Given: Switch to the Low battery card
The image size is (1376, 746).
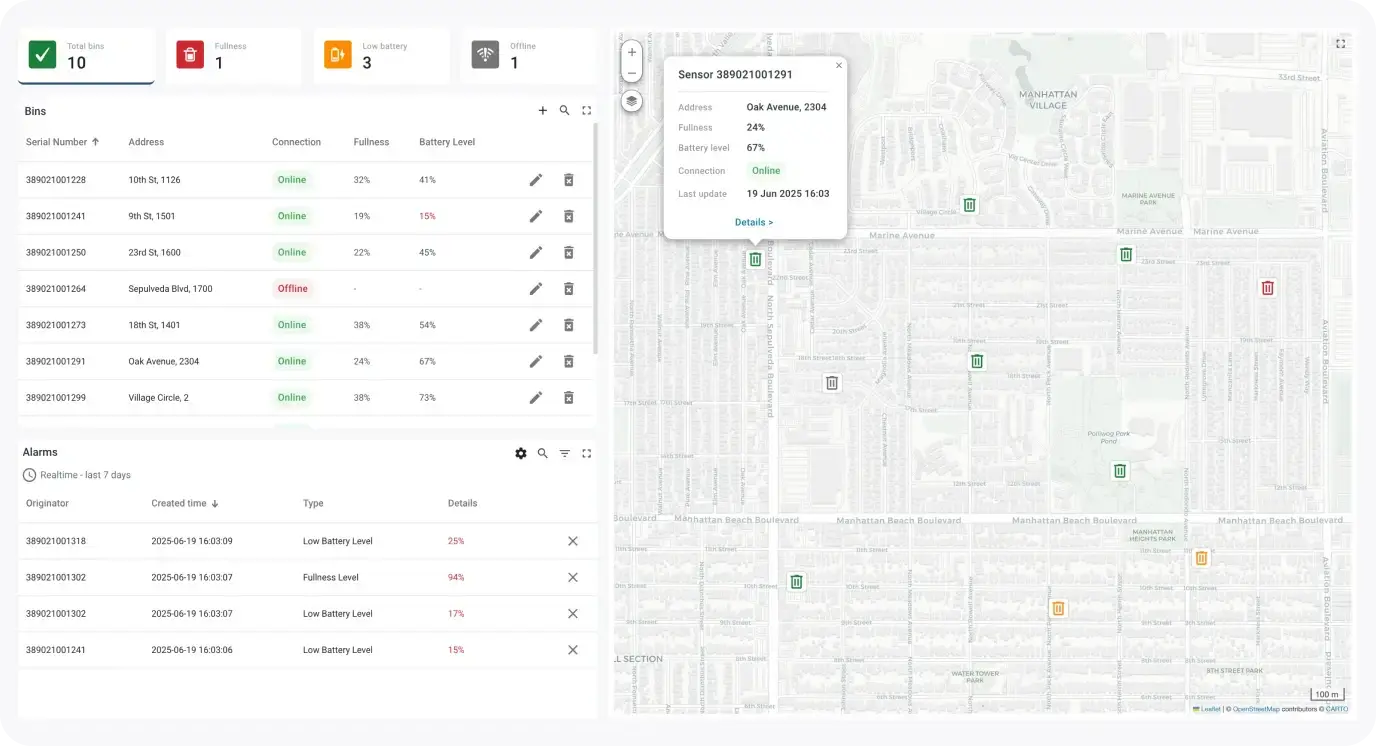Looking at the screenshot, I should point(381,55).
